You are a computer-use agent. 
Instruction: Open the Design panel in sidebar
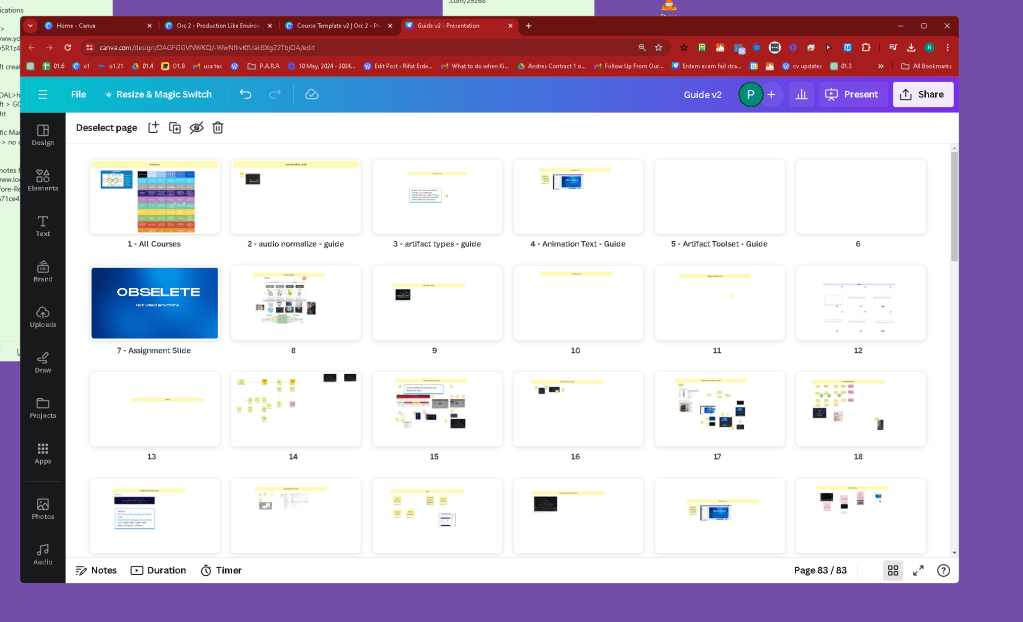[x=43, y=135]
